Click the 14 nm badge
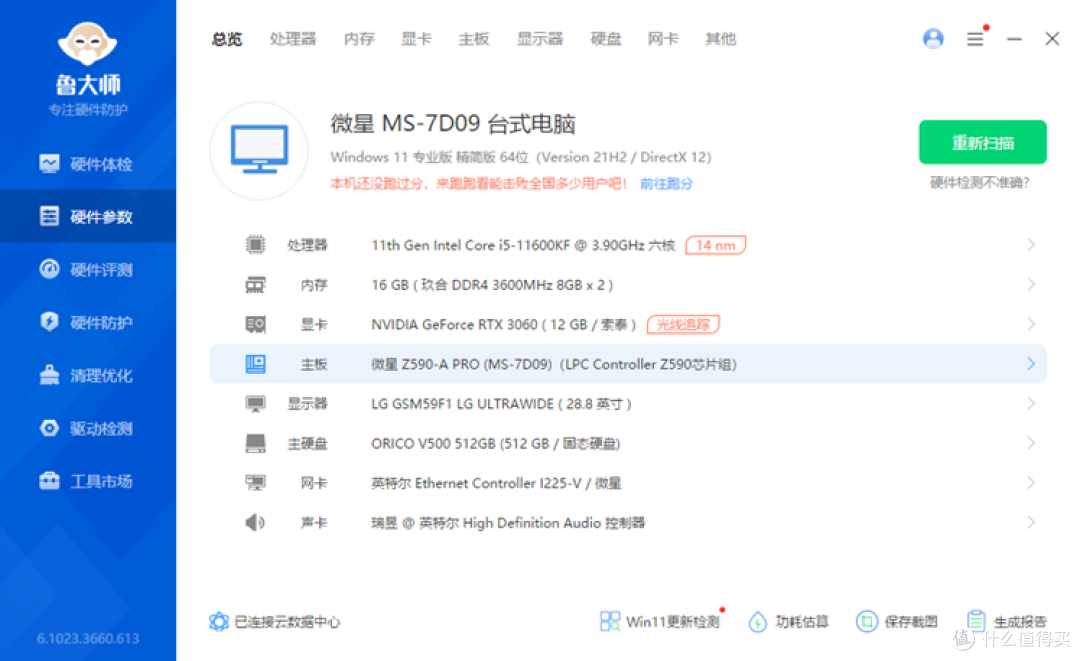1080x661 pixels. tap(716, 245)
